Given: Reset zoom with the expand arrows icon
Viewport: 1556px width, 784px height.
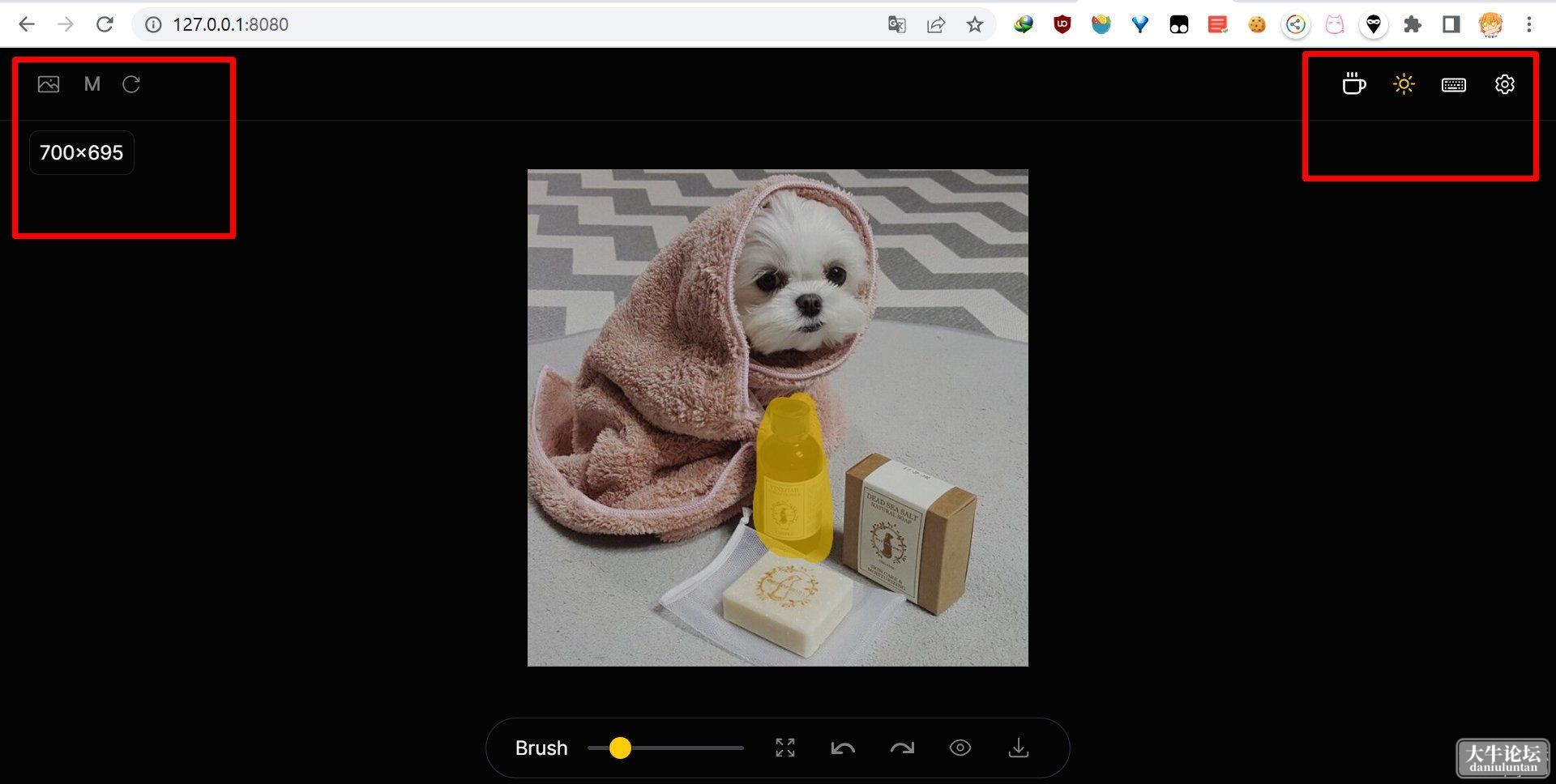Looking at the screenshot, I should 785,748.
